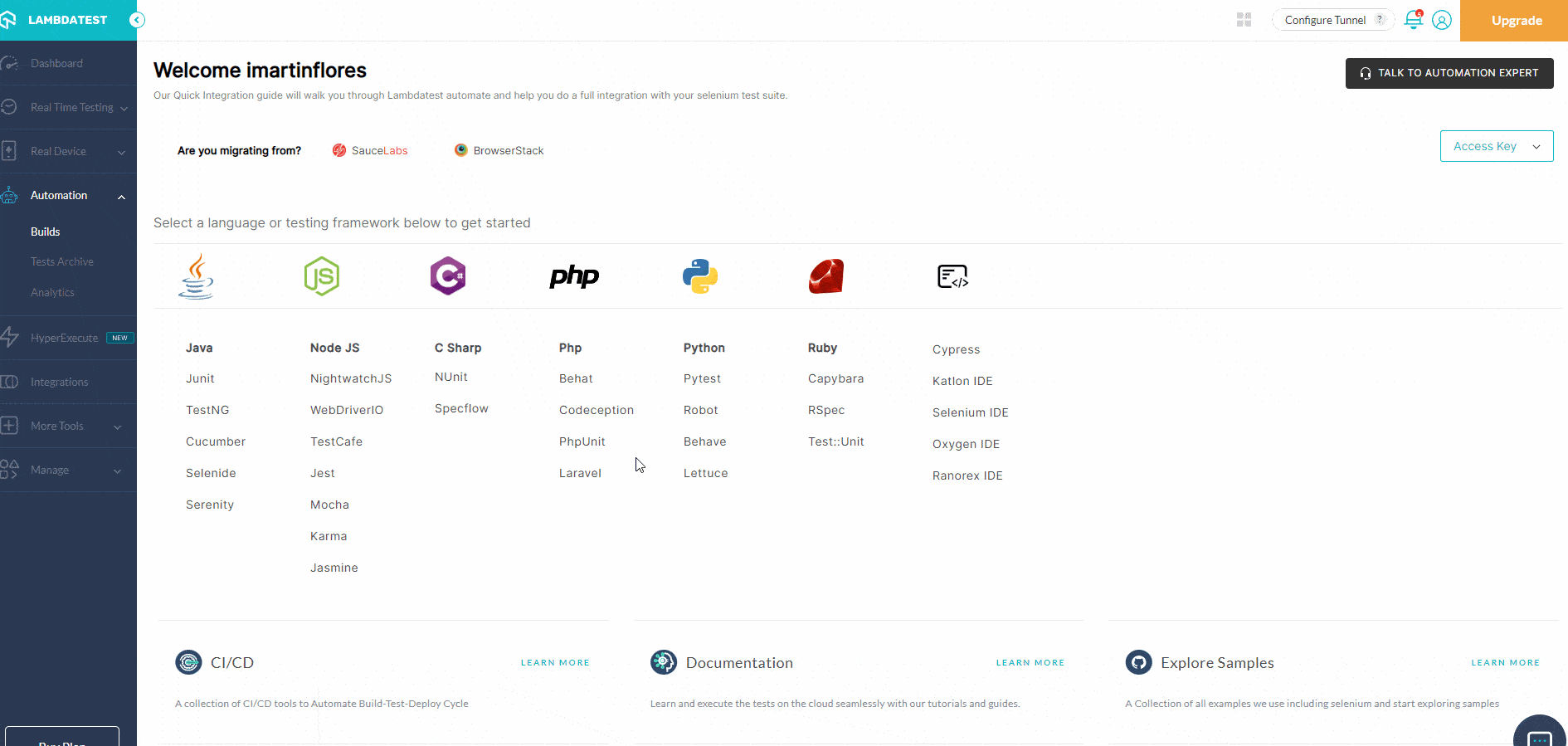The height and width of the screenshot is (746, 1568).
Task: Click Learn More for Documentation
Action: tap(1030, 662)
